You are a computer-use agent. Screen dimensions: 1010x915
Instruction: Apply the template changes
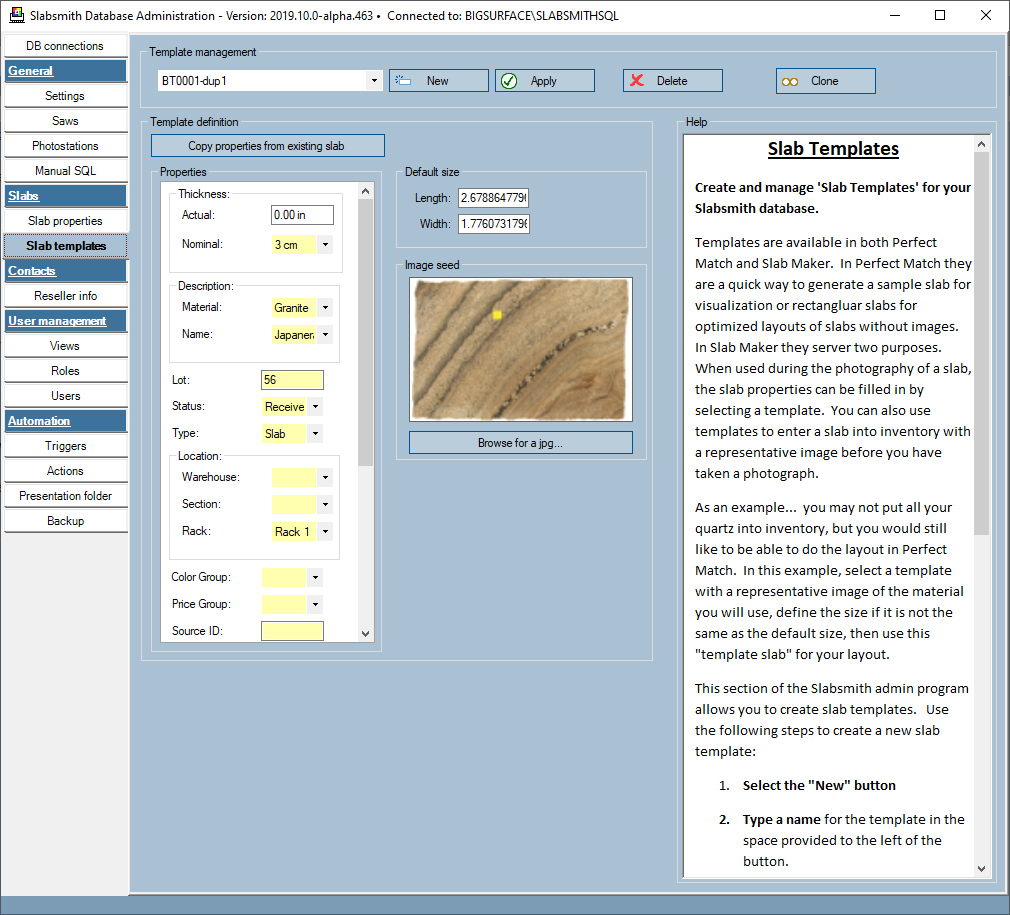(545, 80)
